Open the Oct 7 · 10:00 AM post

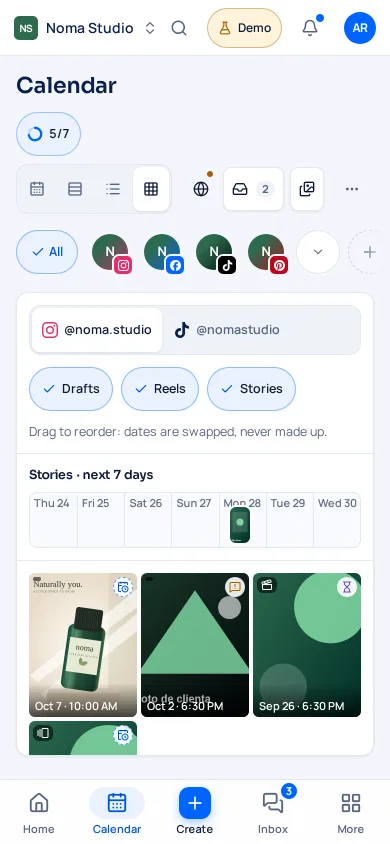83,645
